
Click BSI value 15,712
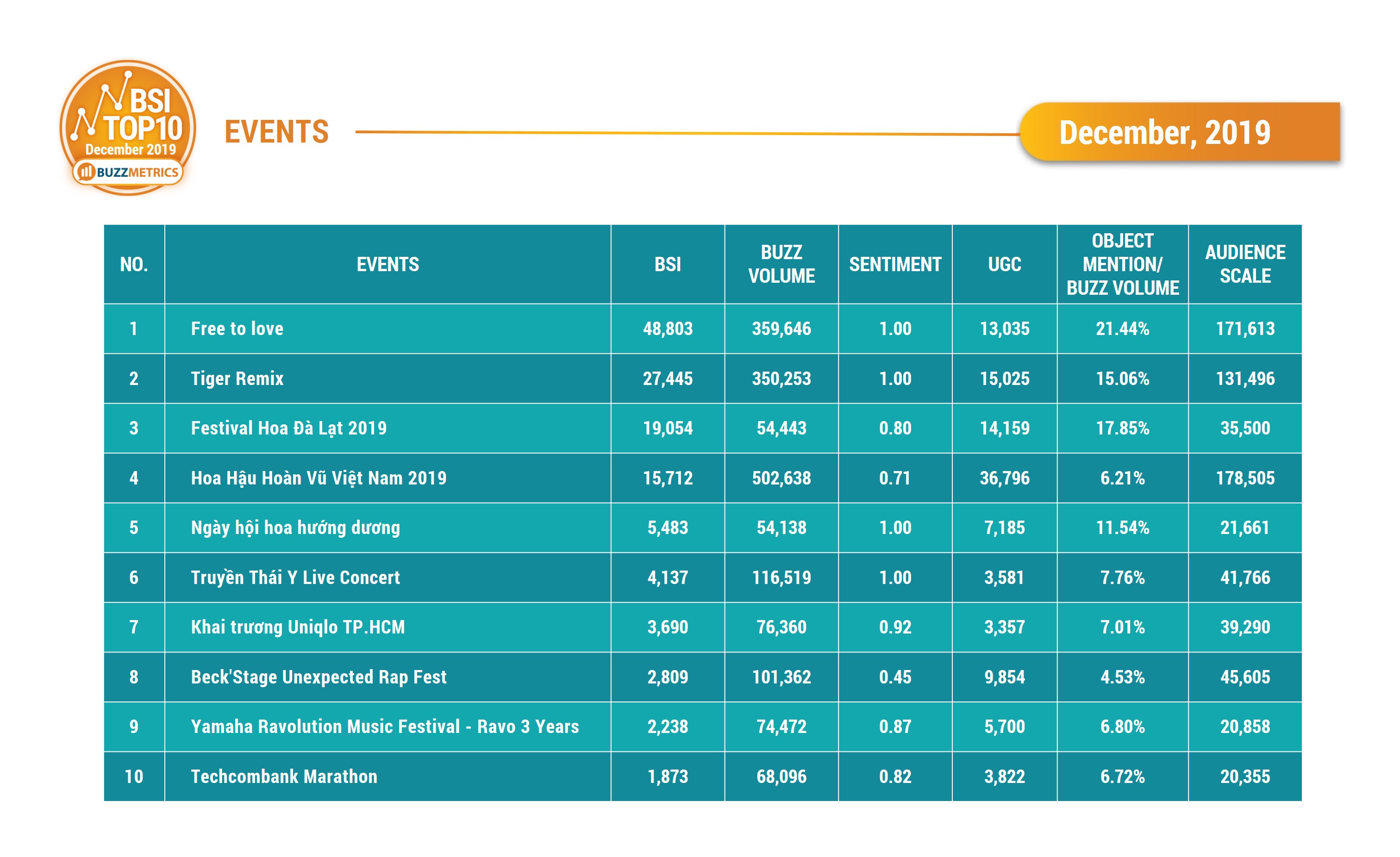(668, 478)
